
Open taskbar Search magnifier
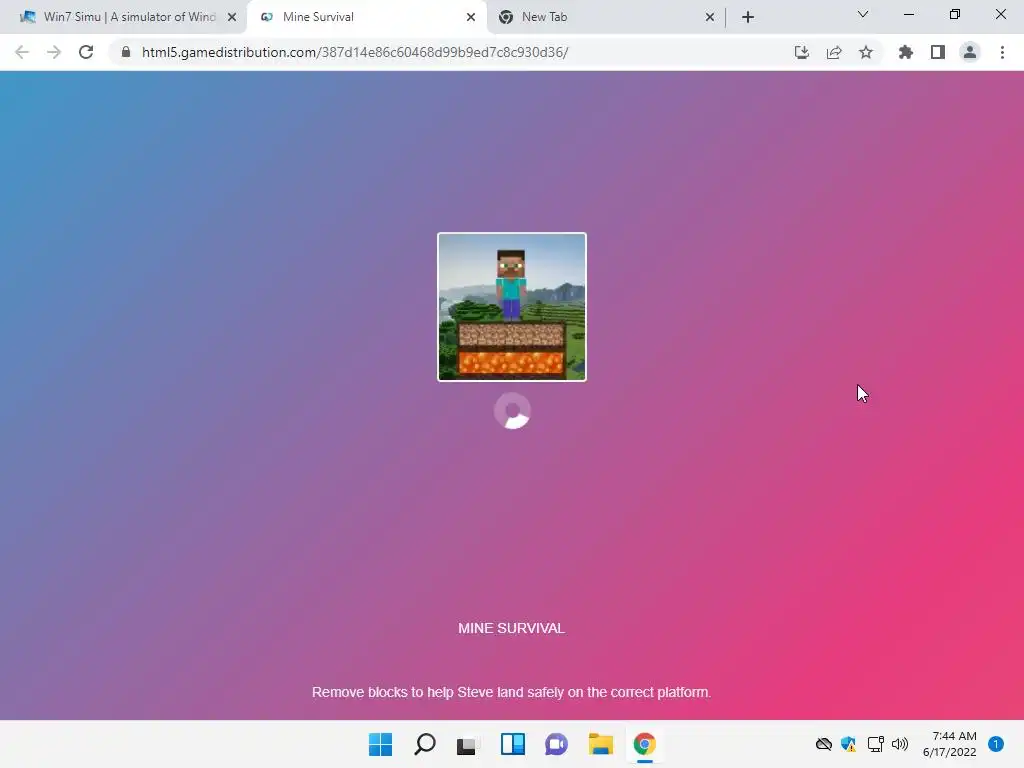coord(424,744)
